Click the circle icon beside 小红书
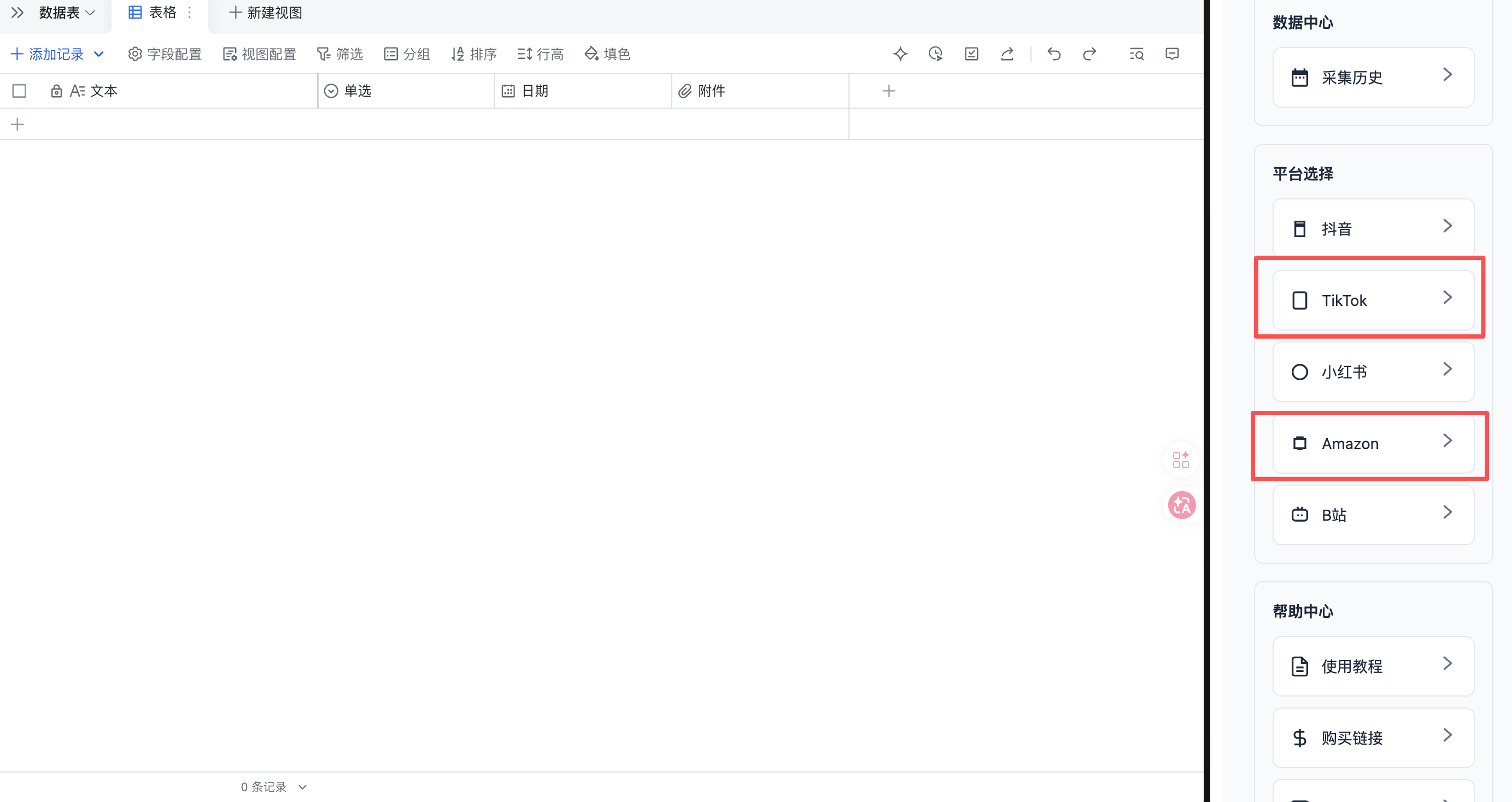Image resolution: width=1512 pixels, height=802 pixels. (1299, 372)
